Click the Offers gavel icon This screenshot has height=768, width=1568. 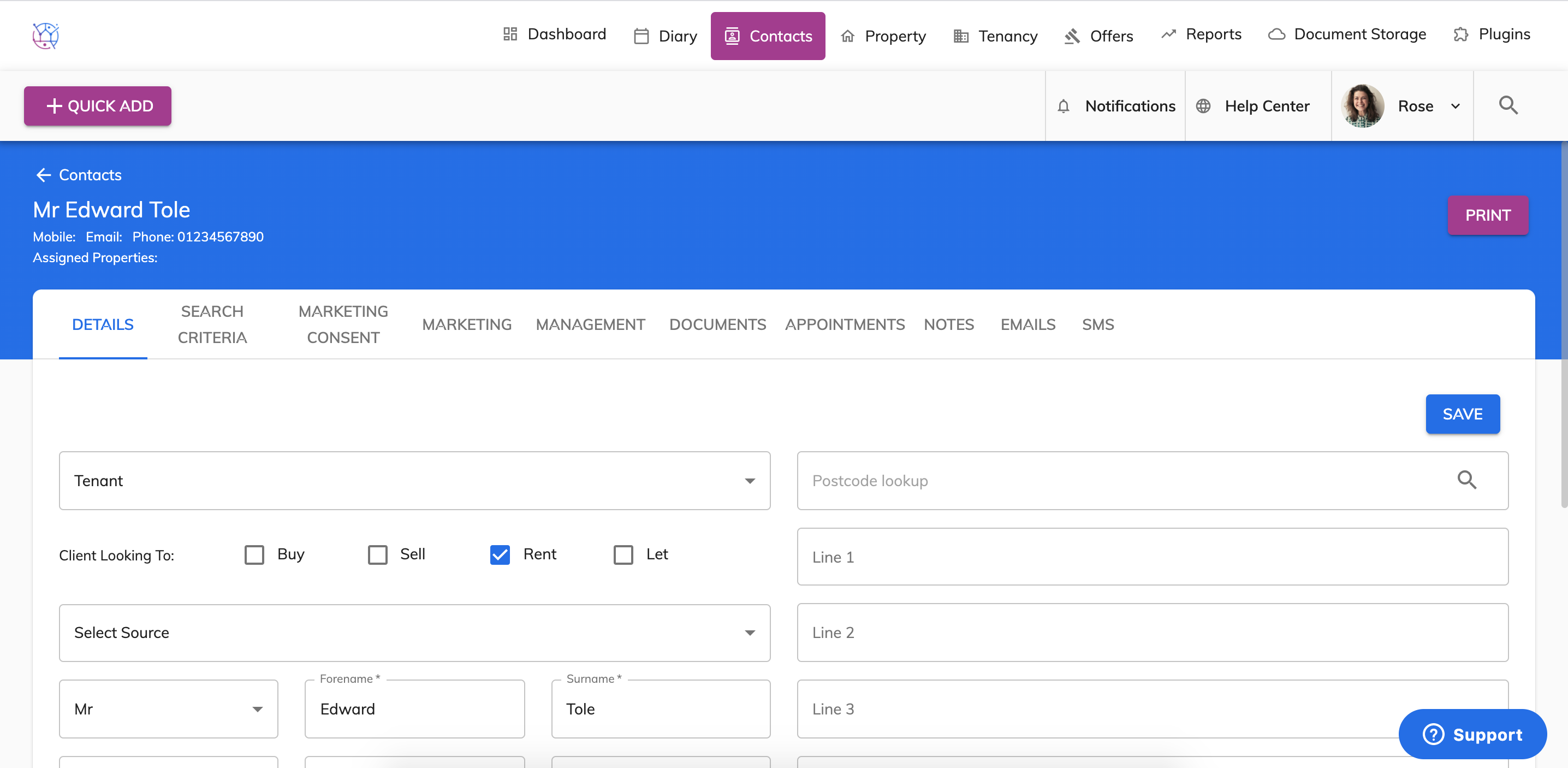1072,36
